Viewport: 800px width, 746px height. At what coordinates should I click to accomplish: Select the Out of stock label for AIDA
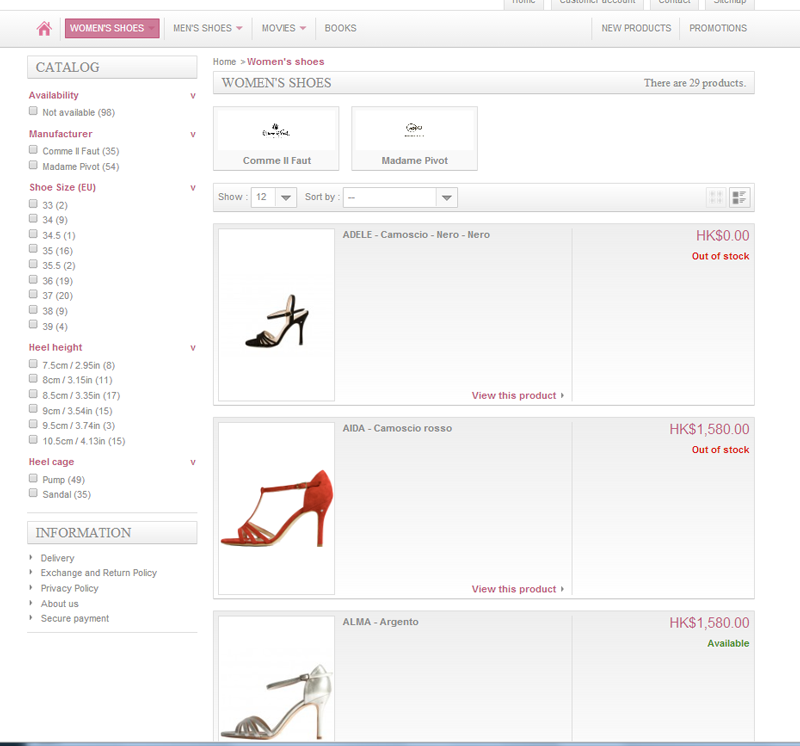click(x=720, y=450)
